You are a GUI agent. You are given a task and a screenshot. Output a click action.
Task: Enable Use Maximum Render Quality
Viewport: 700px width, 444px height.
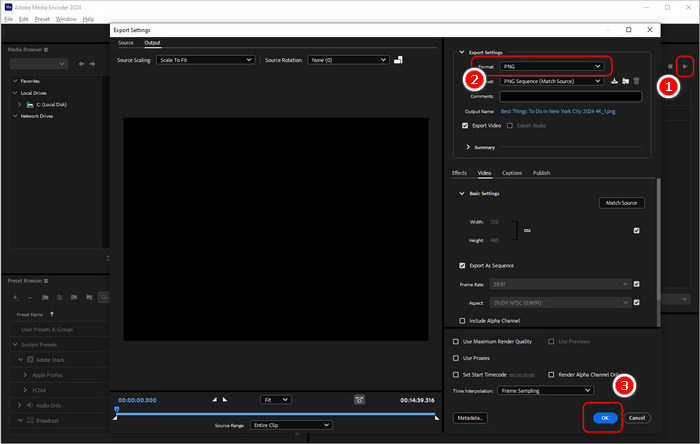[x=456, y=341]
